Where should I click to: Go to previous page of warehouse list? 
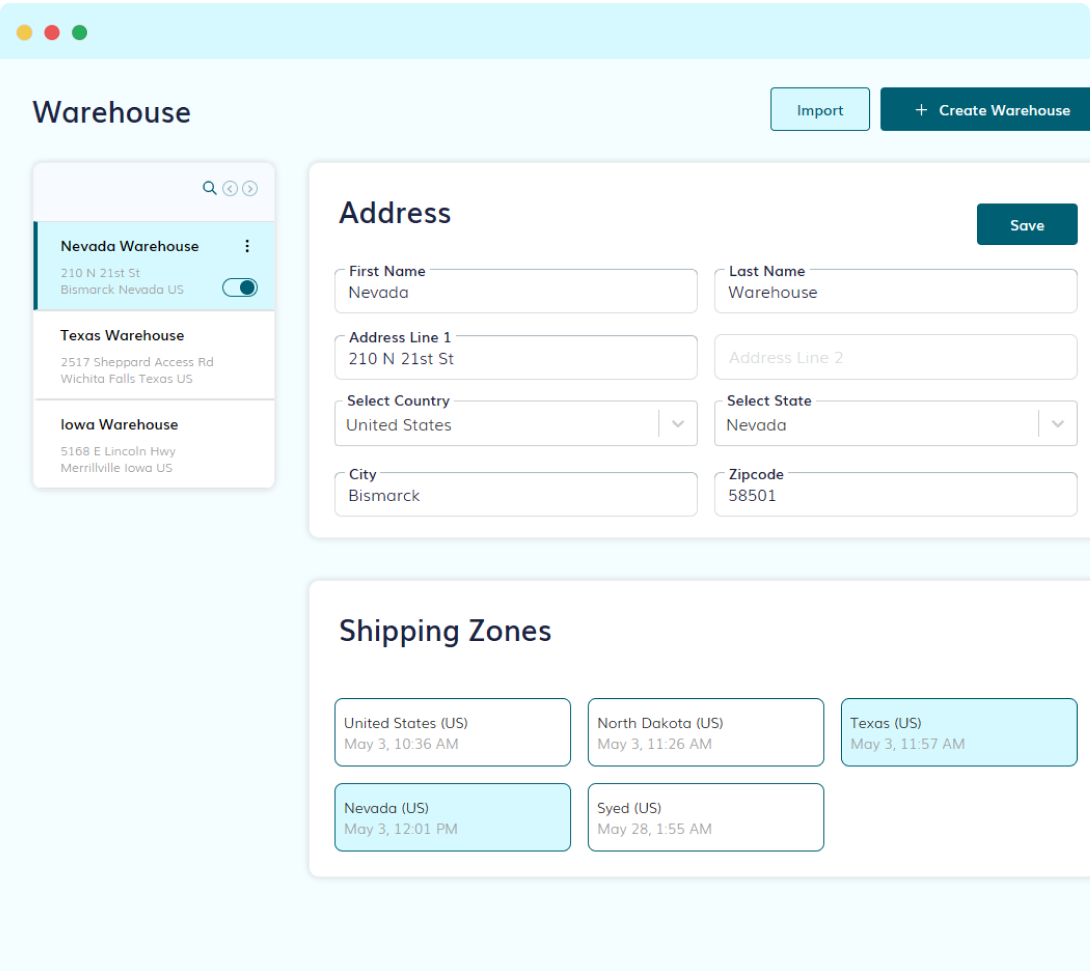tap(230, 188)
